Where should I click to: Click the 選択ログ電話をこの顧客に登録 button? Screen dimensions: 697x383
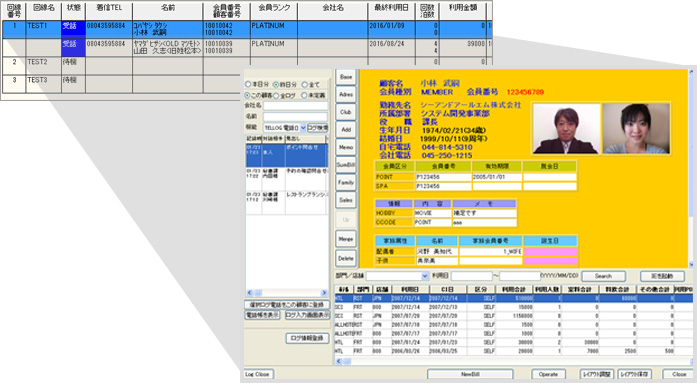point(287,305)
